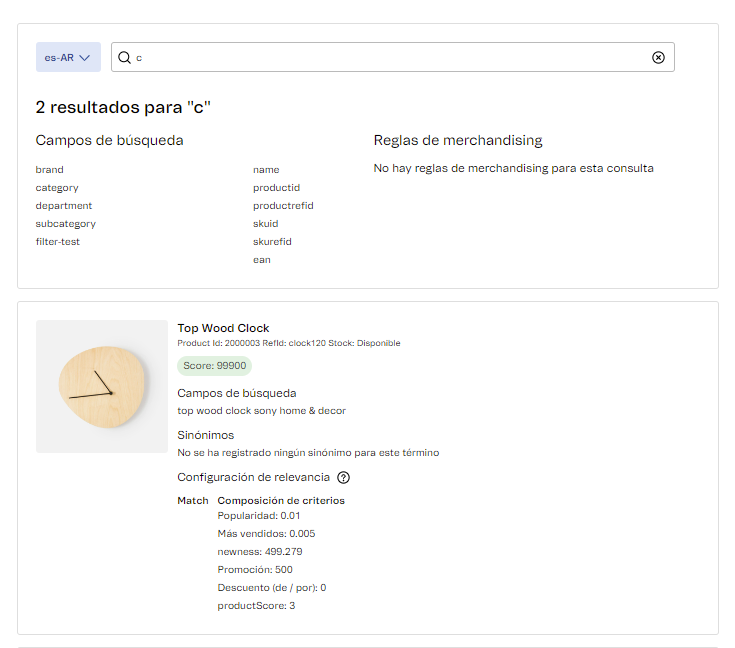Image resolution: width=735 pixels, height=648 pixels.
Task: Select the name search field
Action: coord(266,170)
